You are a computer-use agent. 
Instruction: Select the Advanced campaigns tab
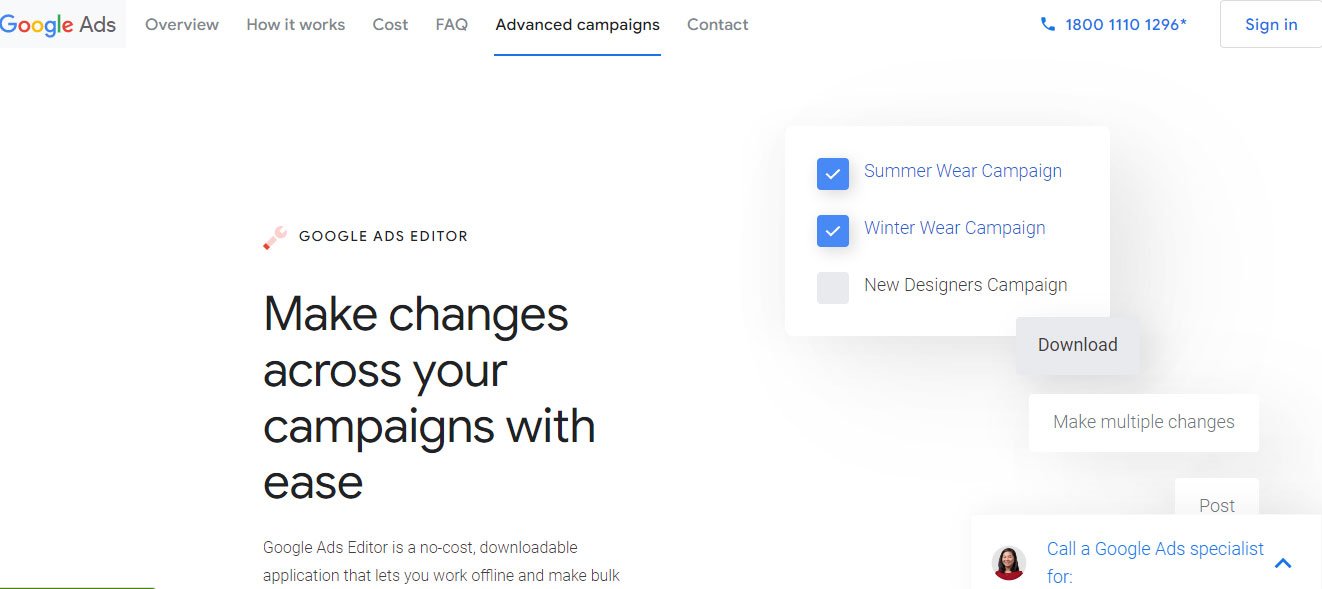577,24
